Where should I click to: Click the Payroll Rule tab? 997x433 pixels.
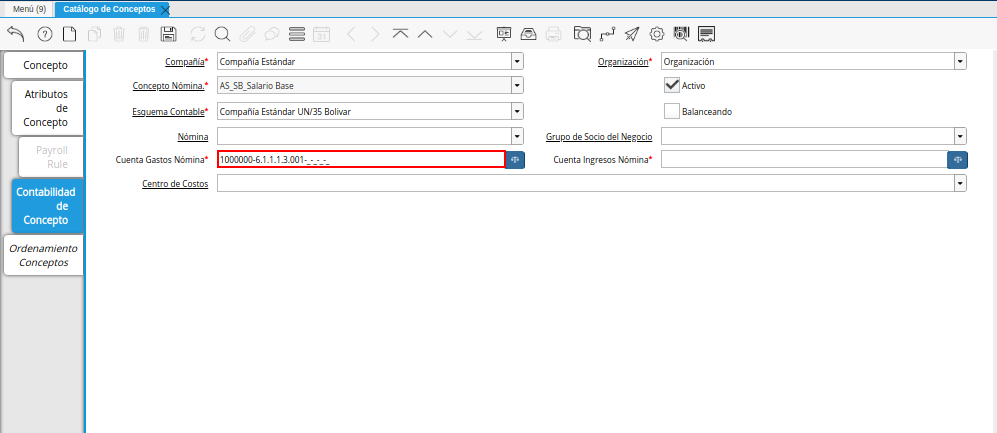coord(52,157)
